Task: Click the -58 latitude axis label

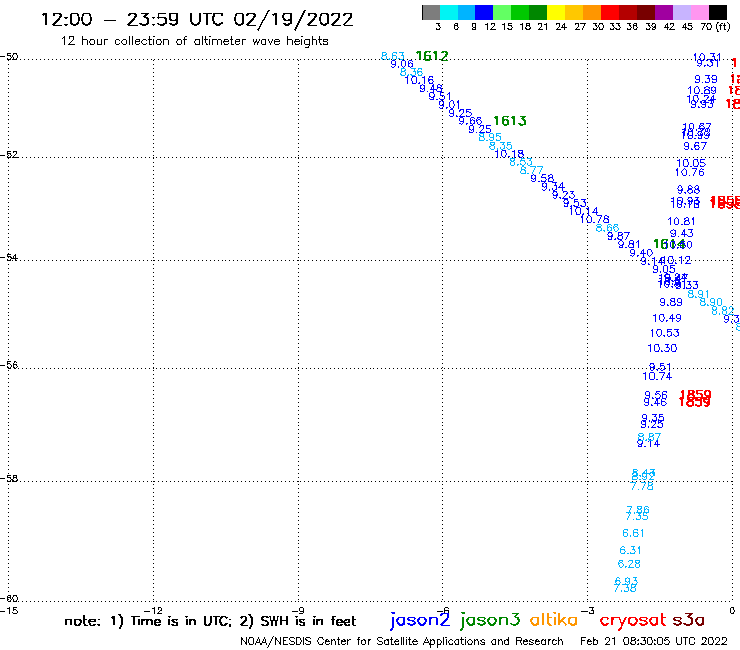Action: (9, 479)
